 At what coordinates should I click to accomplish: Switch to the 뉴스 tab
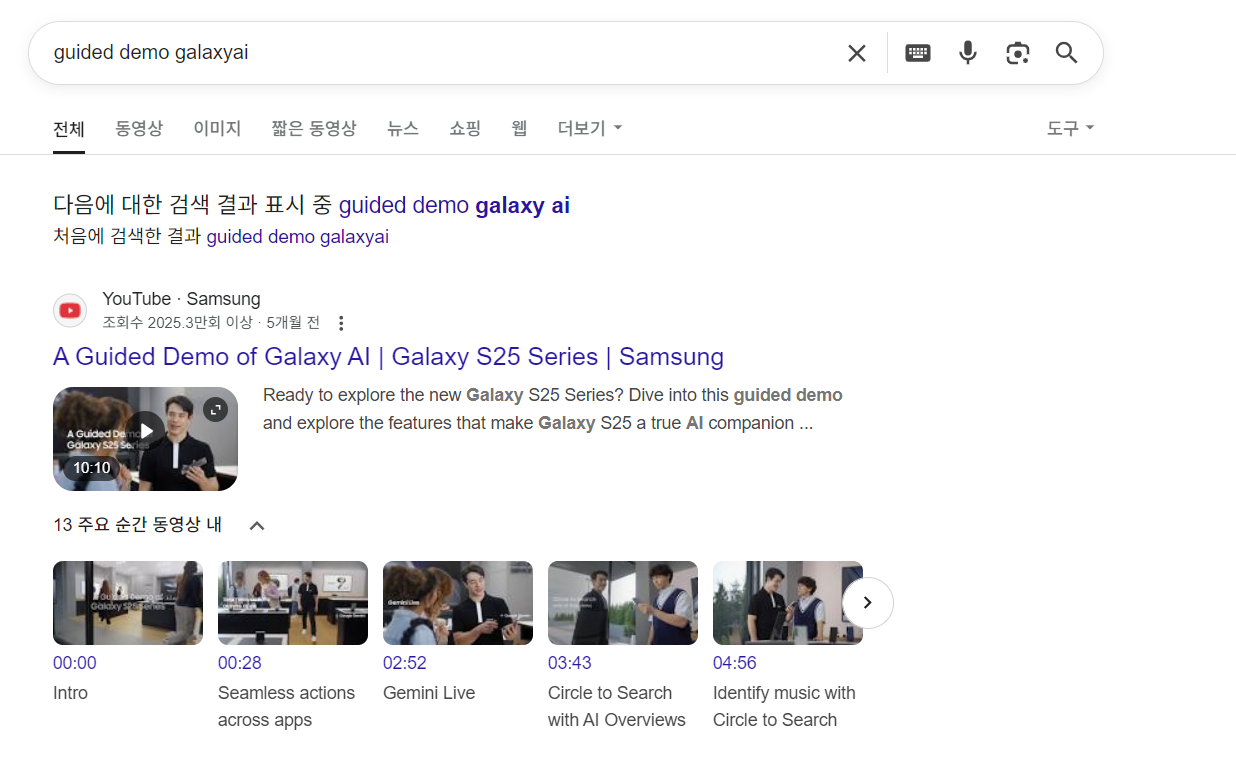click(x=403, y=128)
